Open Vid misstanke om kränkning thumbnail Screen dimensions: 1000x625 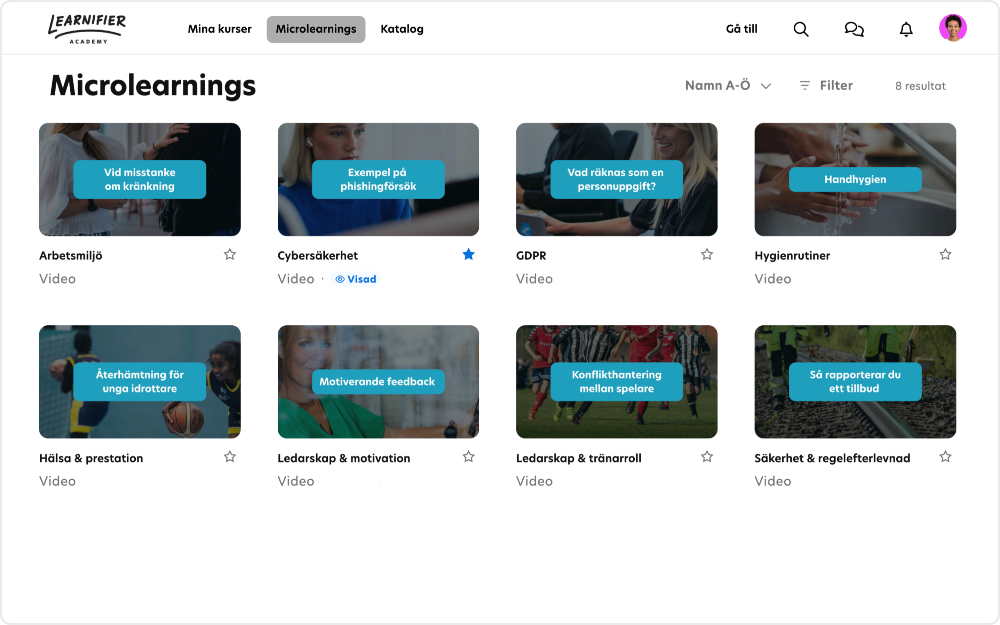(140, 179)
